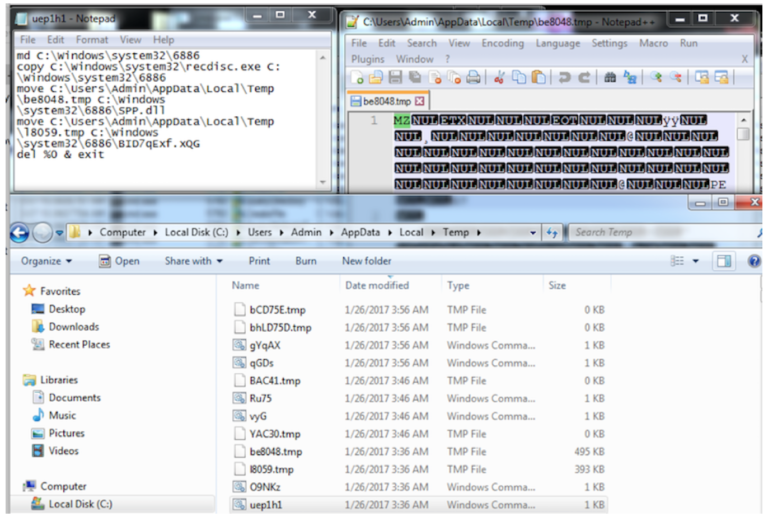Screen dimensions: 768x517
Task: Click the Burn button in Explorer toolbar
Action: (x=306, y=261)
